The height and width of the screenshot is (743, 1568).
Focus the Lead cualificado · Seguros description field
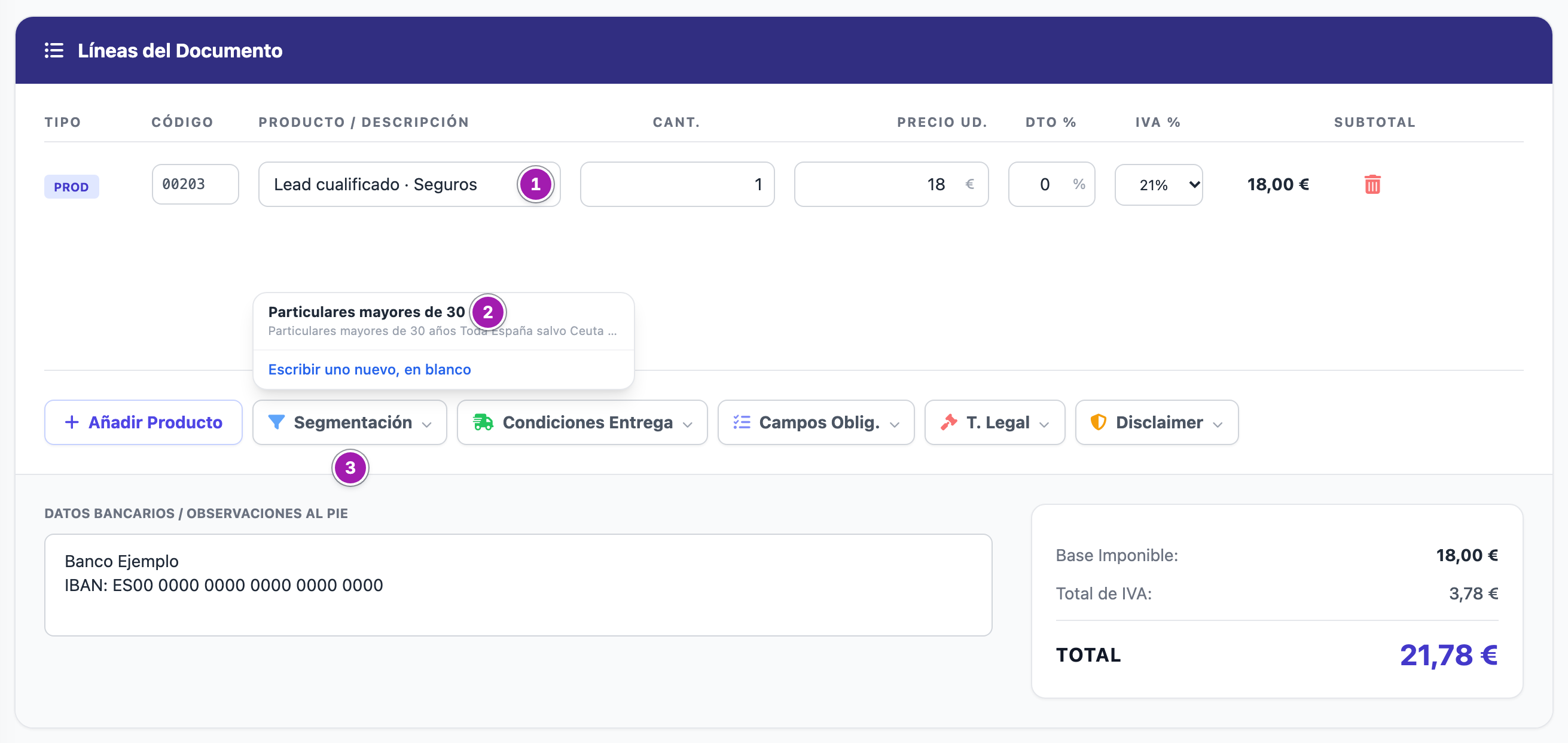click(409, 184)
